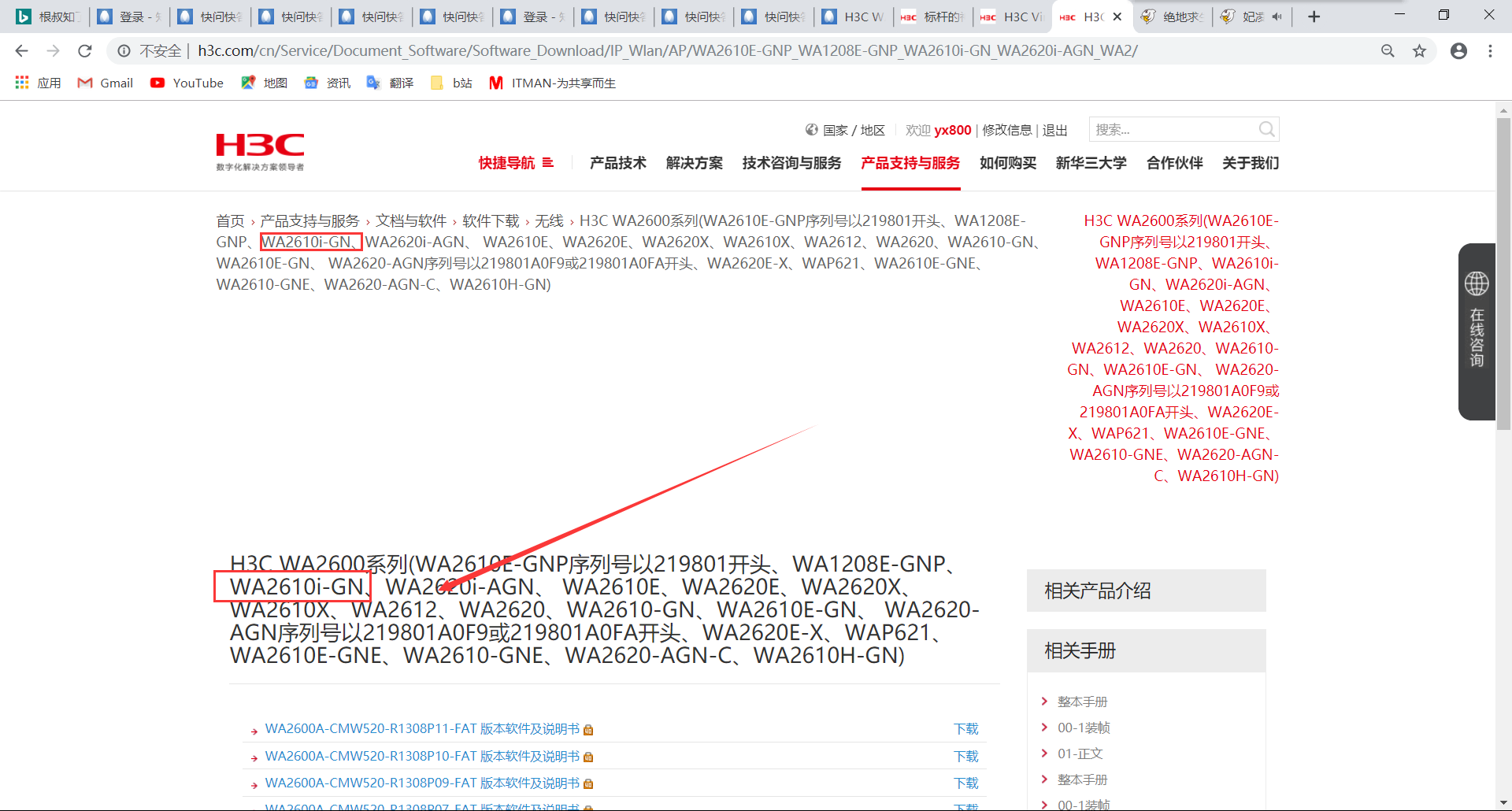Click the address bar URL
Viewport: 1512px width, 811px height.
point(668,51)
